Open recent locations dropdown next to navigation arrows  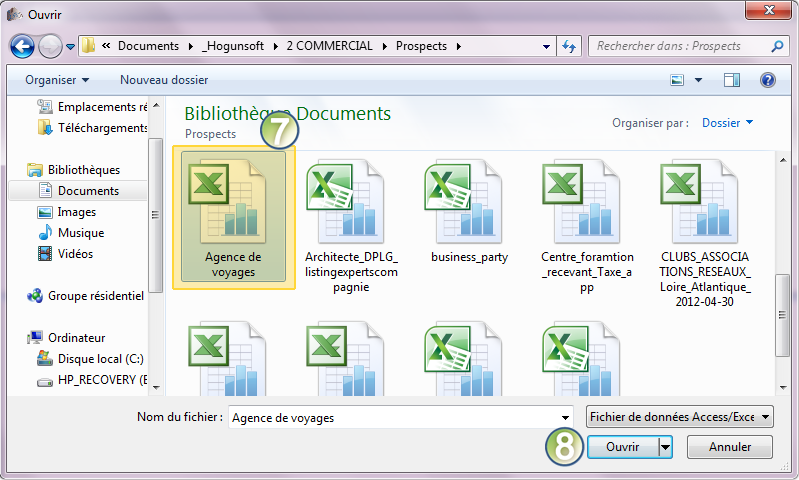pyautogui.click(x=70, y=46)
